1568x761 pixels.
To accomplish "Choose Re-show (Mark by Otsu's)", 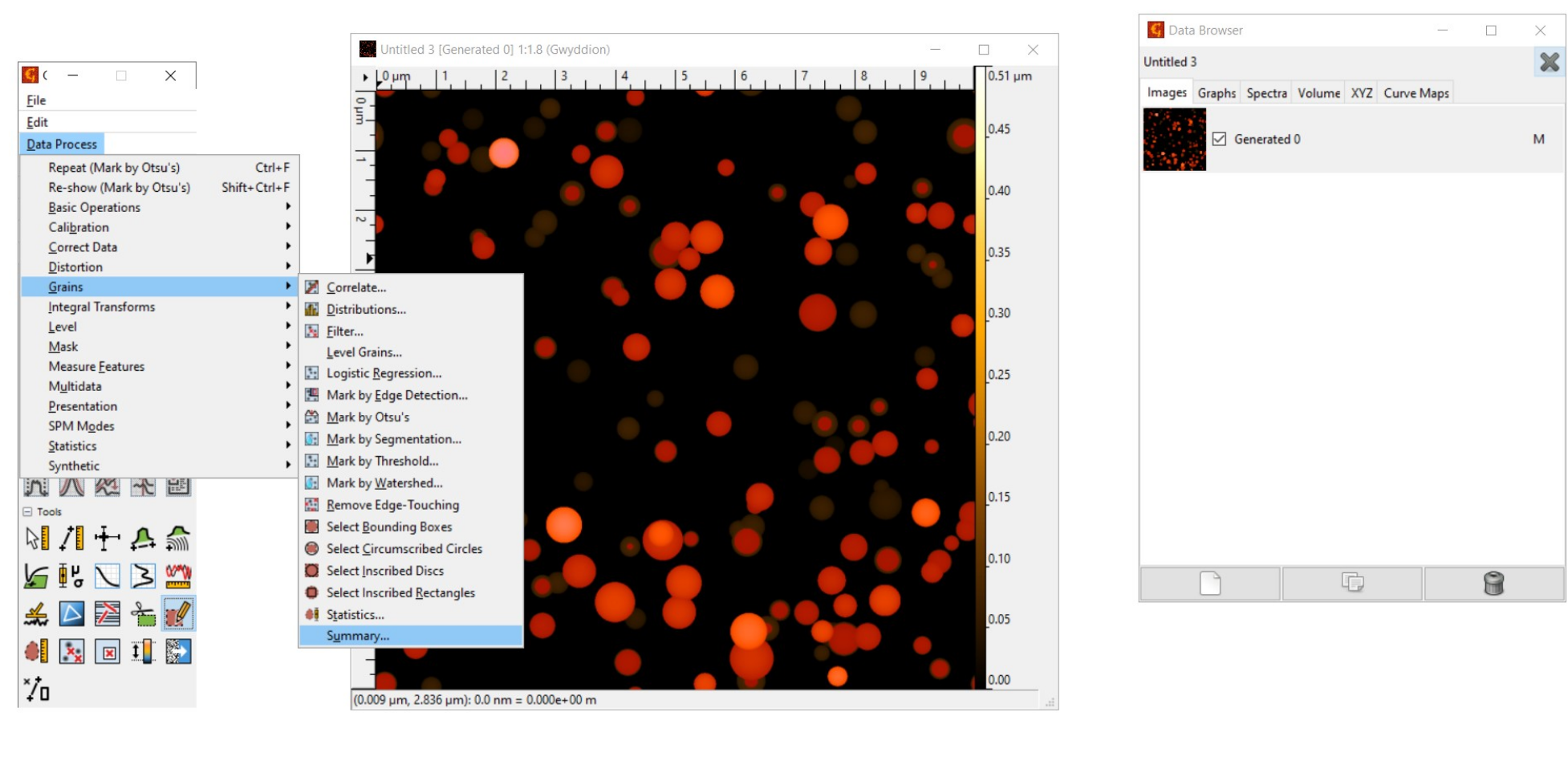I will tap(160, 187).
